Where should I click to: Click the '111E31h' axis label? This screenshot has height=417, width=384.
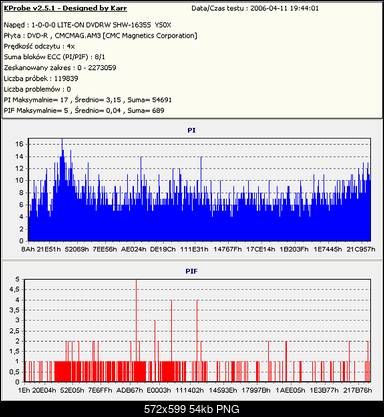click(194, 249)
